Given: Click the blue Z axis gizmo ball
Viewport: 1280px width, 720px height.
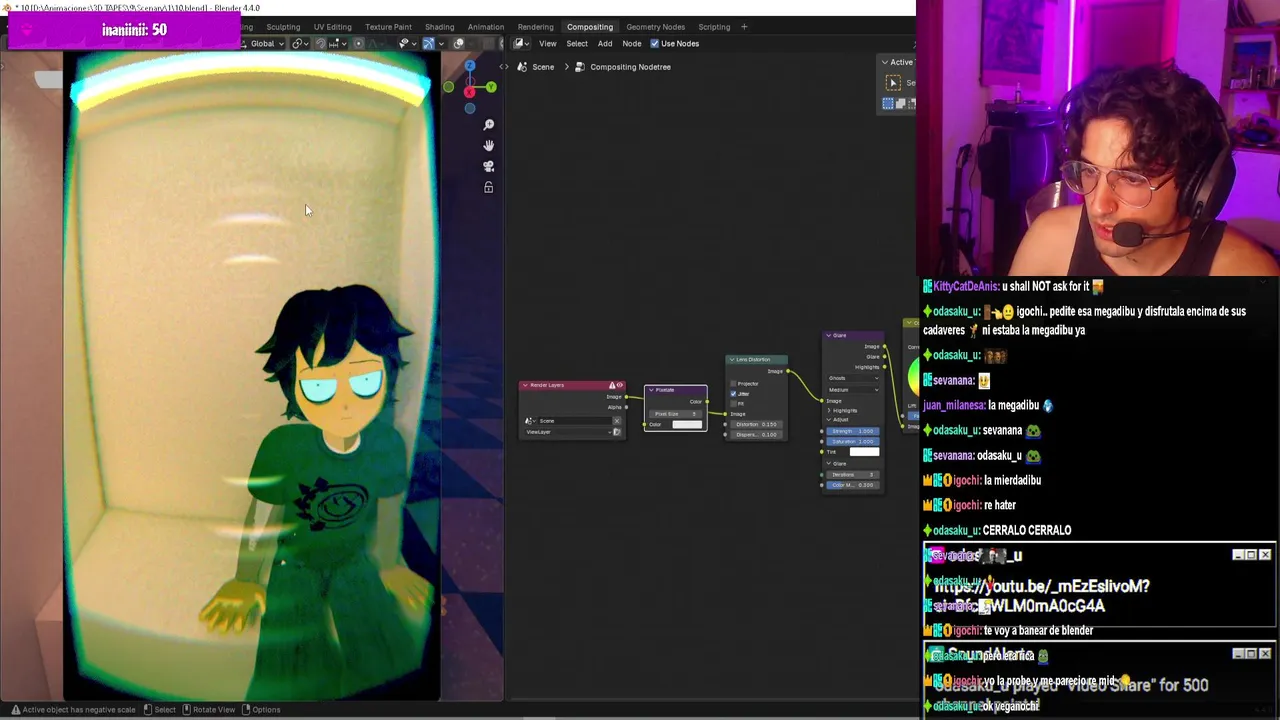Looking at the screenshot, I should coord(470,65).
